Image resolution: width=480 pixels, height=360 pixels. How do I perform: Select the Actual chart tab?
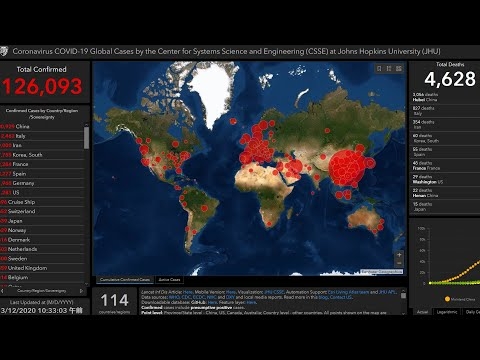click(x=422, y=312)
